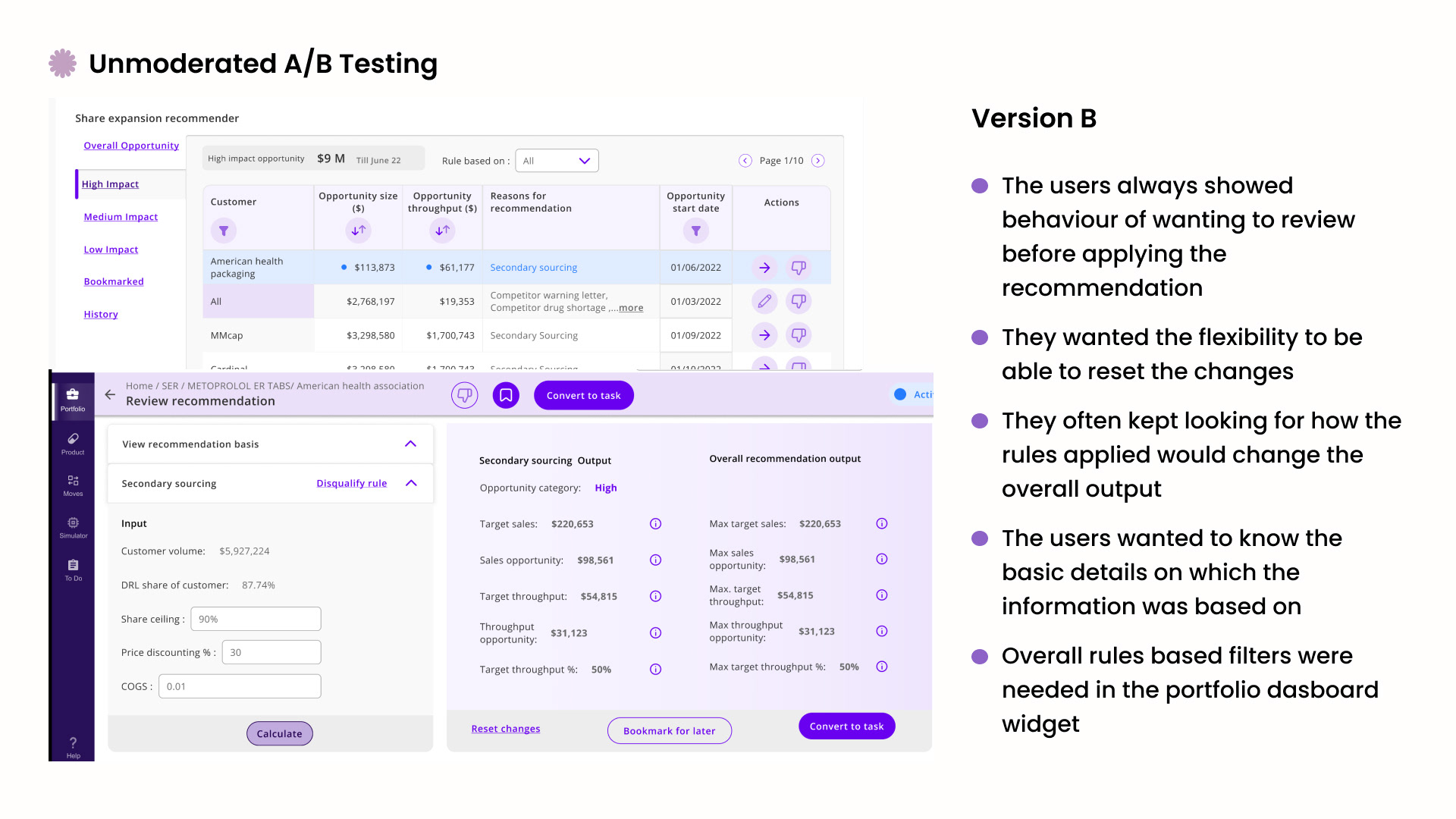Click the Share ceiling input field
Screen dimensions: 1456x819
(256, 619)
